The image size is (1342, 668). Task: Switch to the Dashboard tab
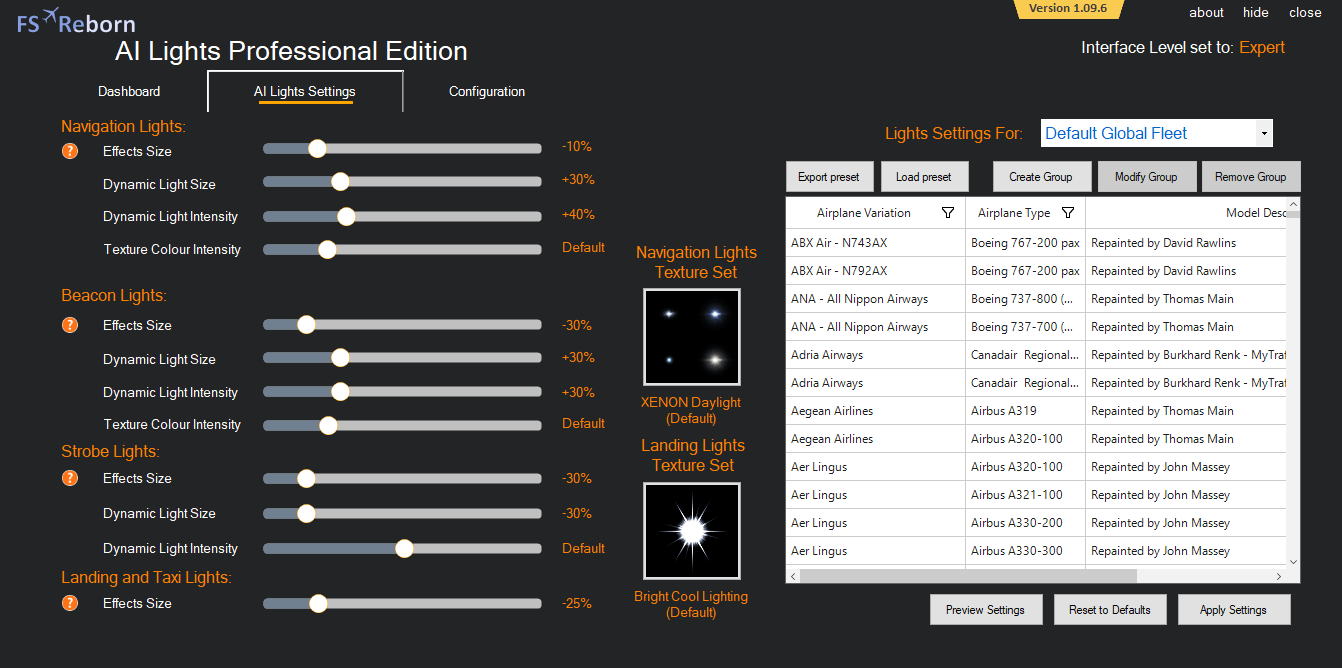point(129,91)
